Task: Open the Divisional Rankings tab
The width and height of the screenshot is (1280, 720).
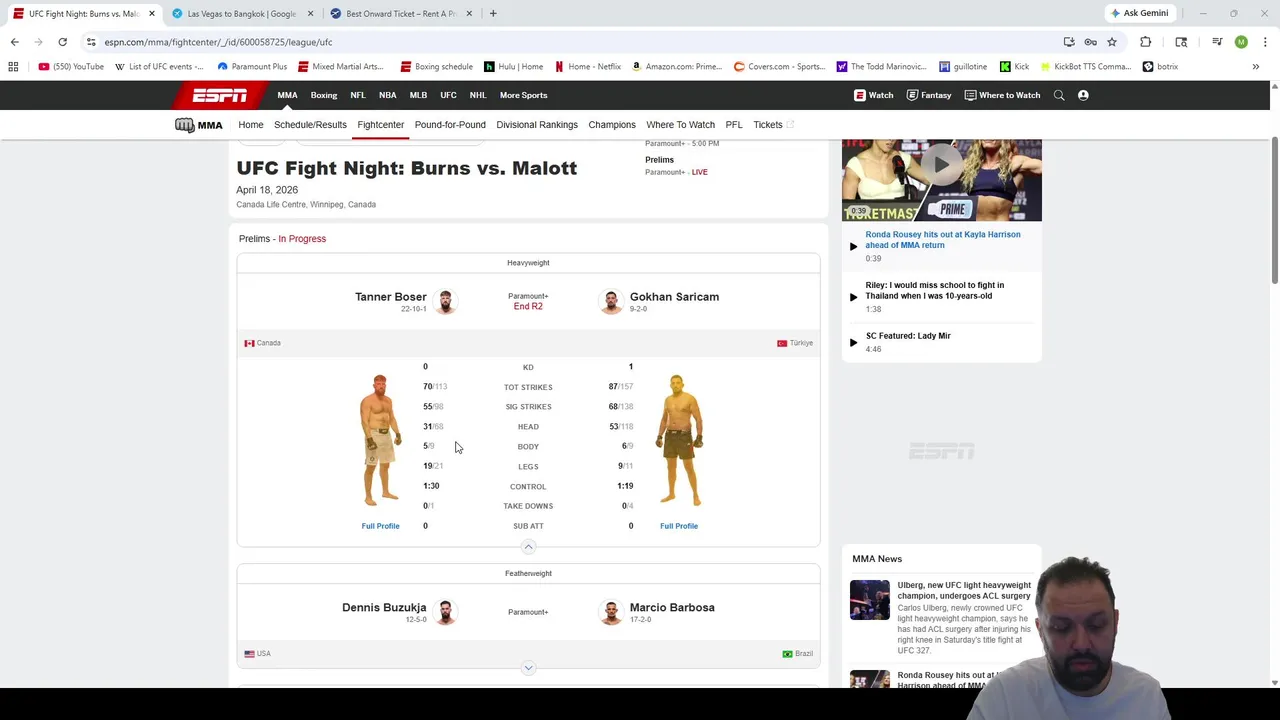Action: [537, 125]
